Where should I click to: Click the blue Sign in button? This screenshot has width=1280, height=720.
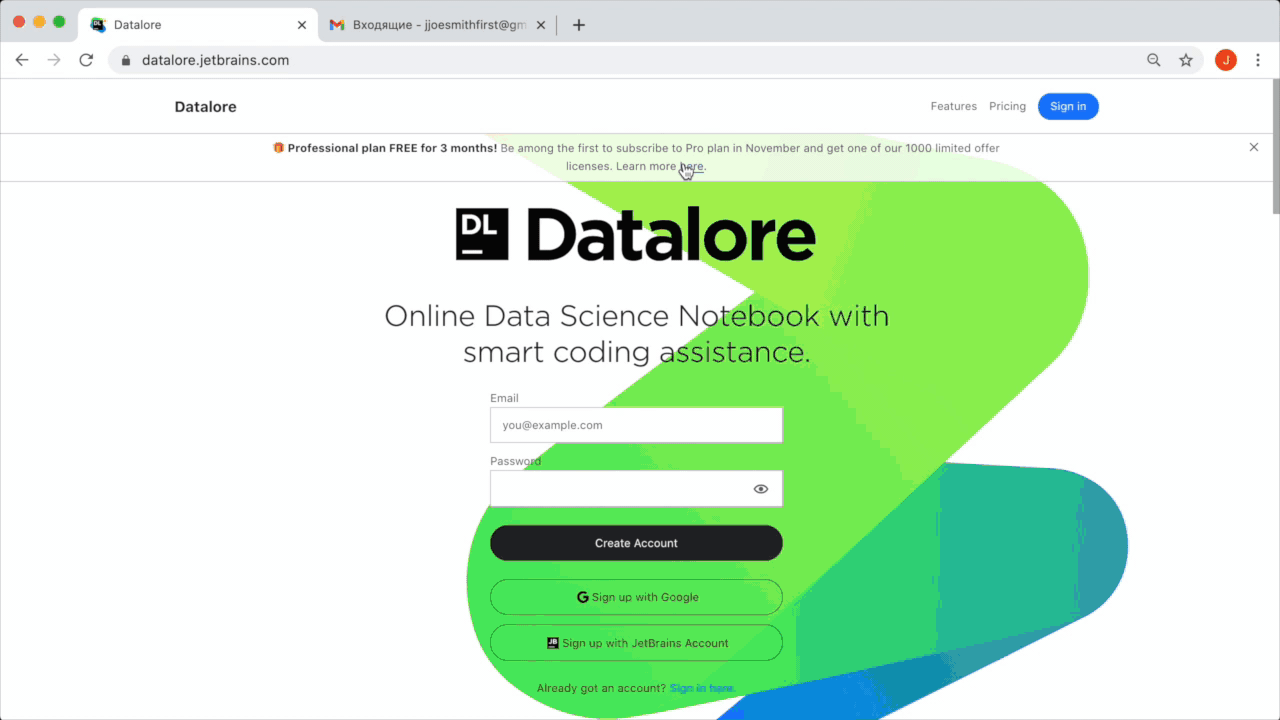pyautogui.click(x=1068, y=106)
